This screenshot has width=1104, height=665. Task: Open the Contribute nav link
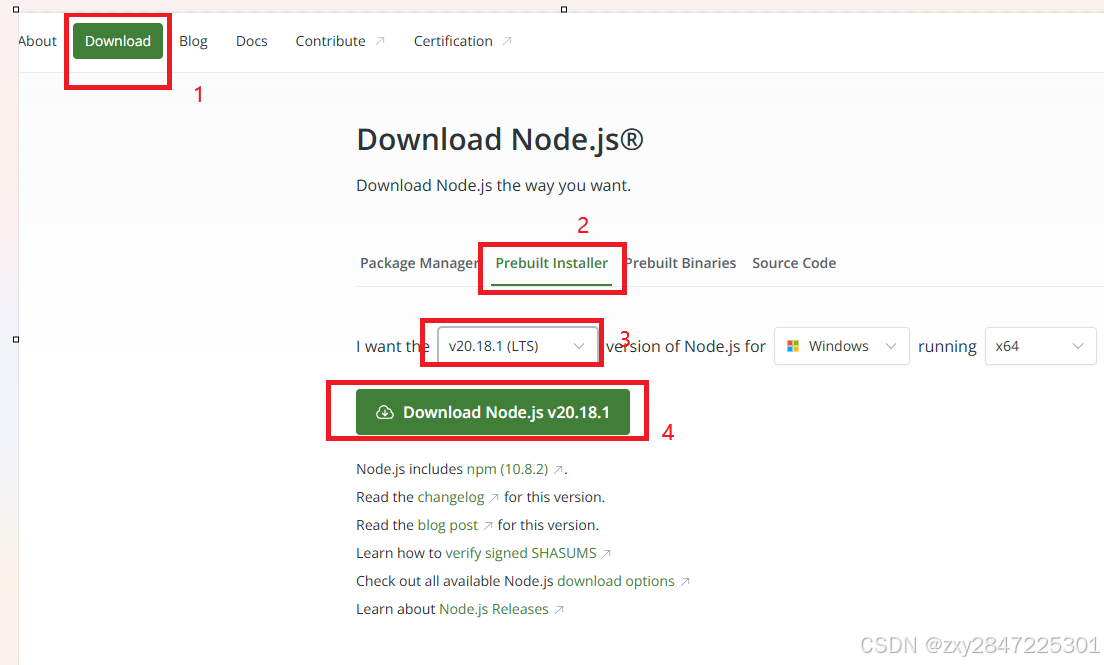[x=330, y=41]
